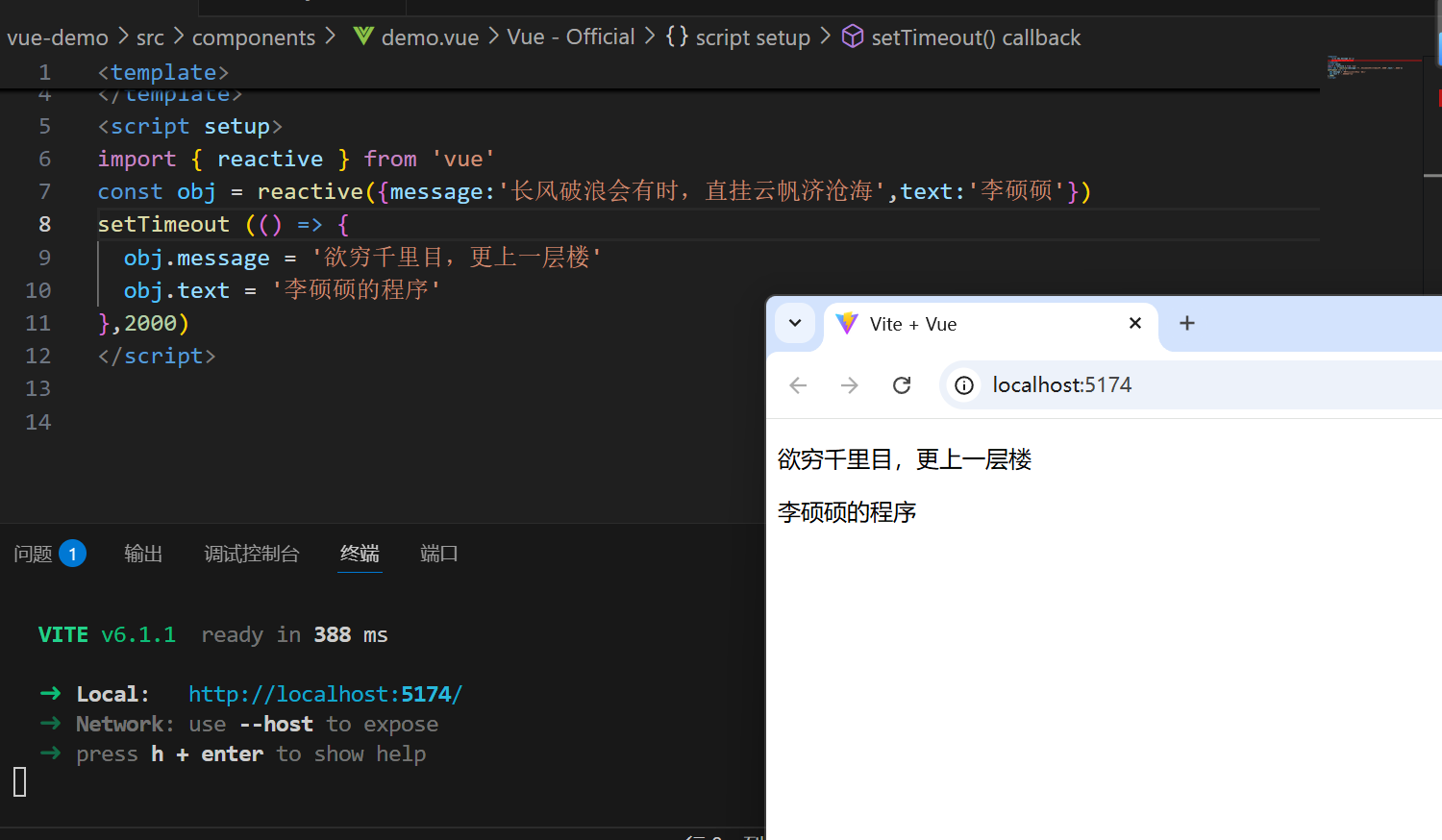Click the sticky <template> line
This screenshot has height=840, width=1442.
[x=163, y=72]
